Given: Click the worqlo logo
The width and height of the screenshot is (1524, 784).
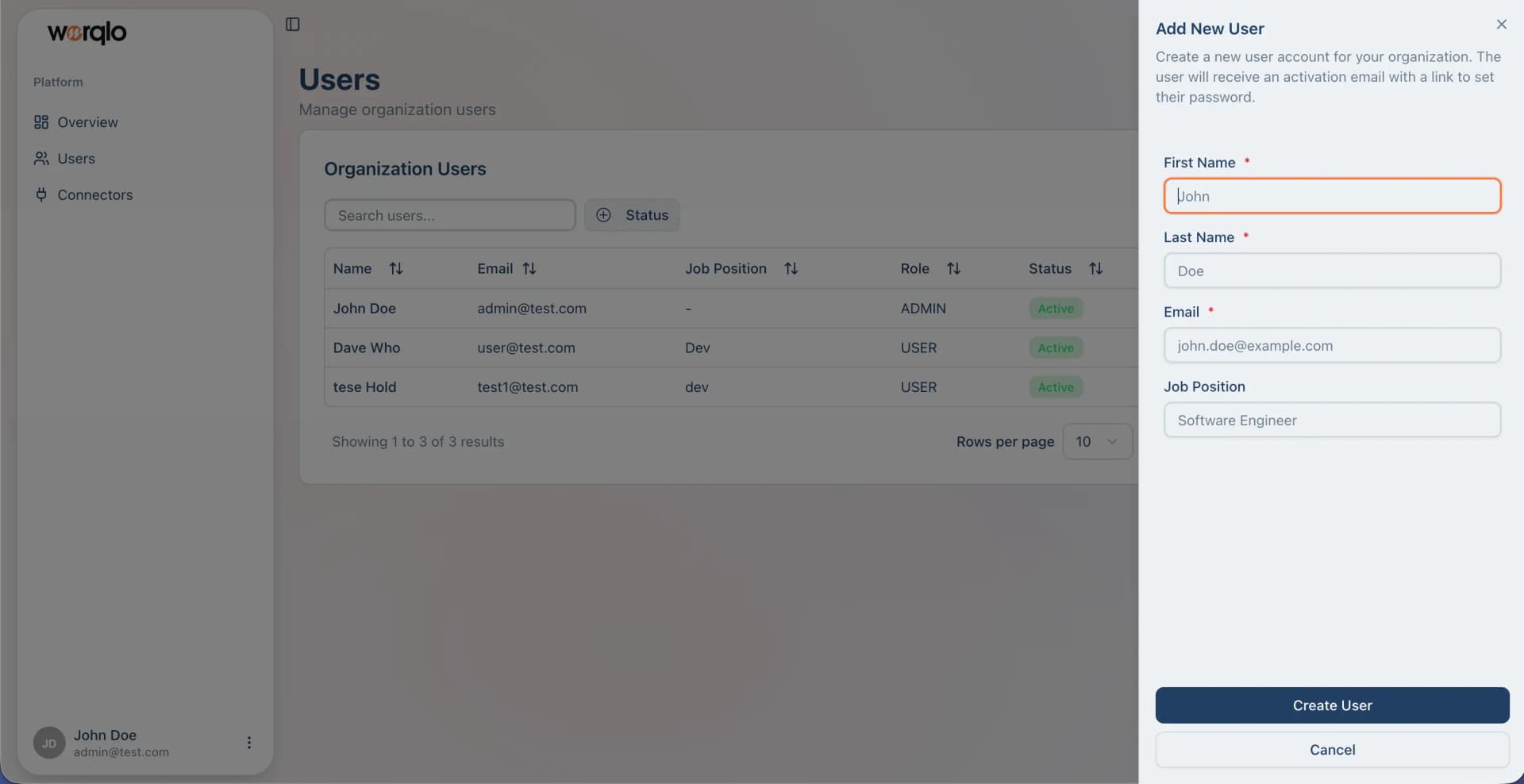Looking at the screenshot, I should click(x=85, y=33).
